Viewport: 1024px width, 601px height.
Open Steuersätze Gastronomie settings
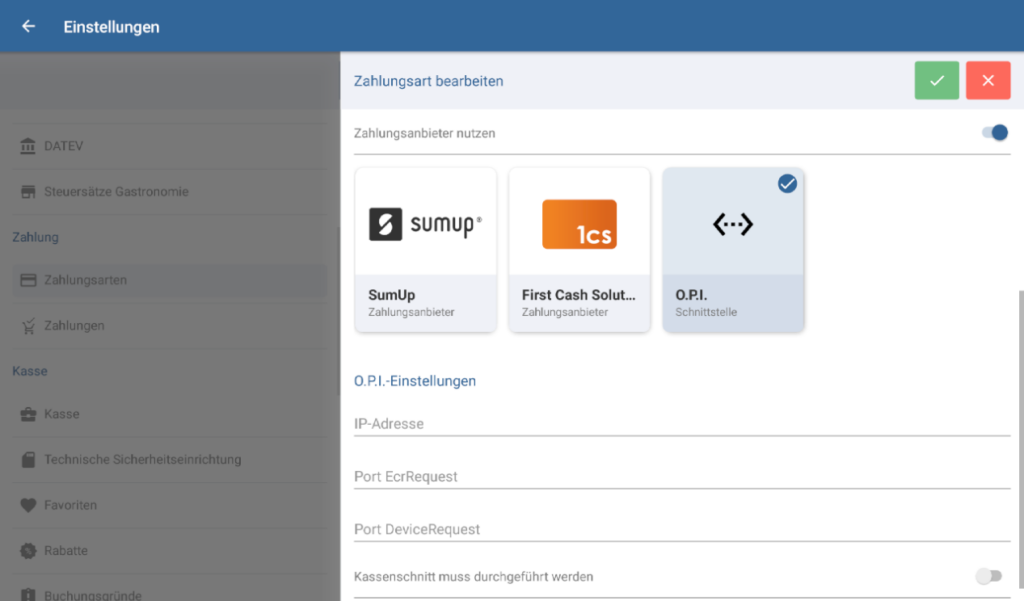coord(116,191)
